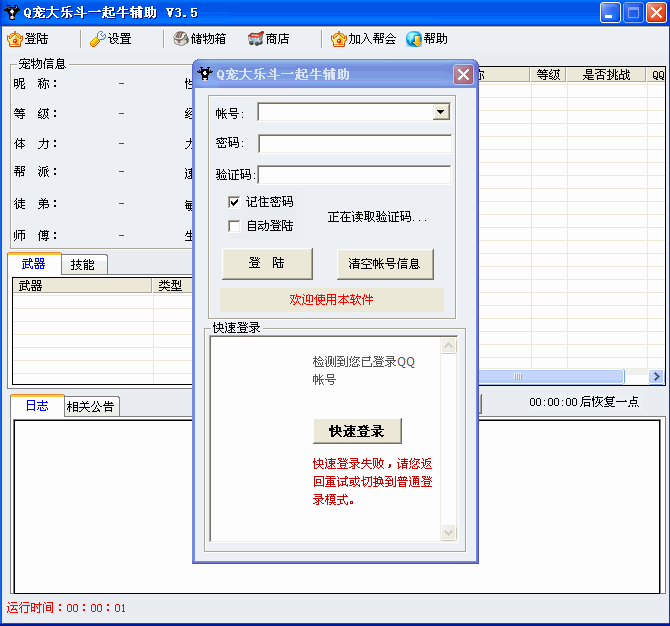
Task: Click the 师 傅 label
Action: pyautogui.click(x=35, y=235)
